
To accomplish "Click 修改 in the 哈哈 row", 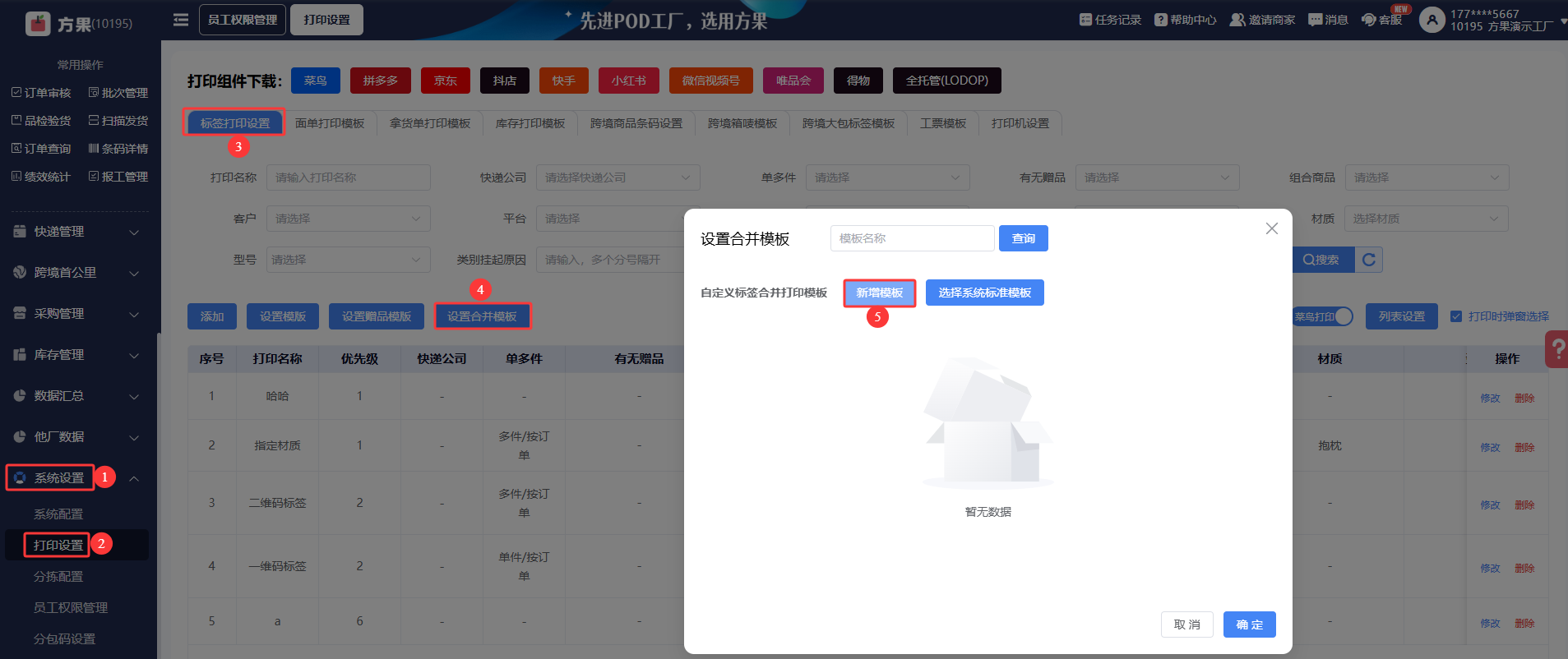I will coord(1490,398).
